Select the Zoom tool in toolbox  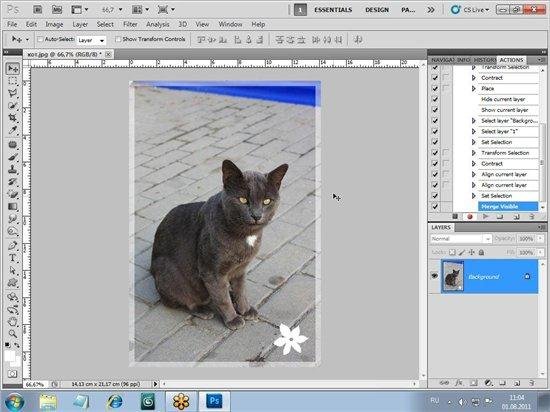point(13,333)
